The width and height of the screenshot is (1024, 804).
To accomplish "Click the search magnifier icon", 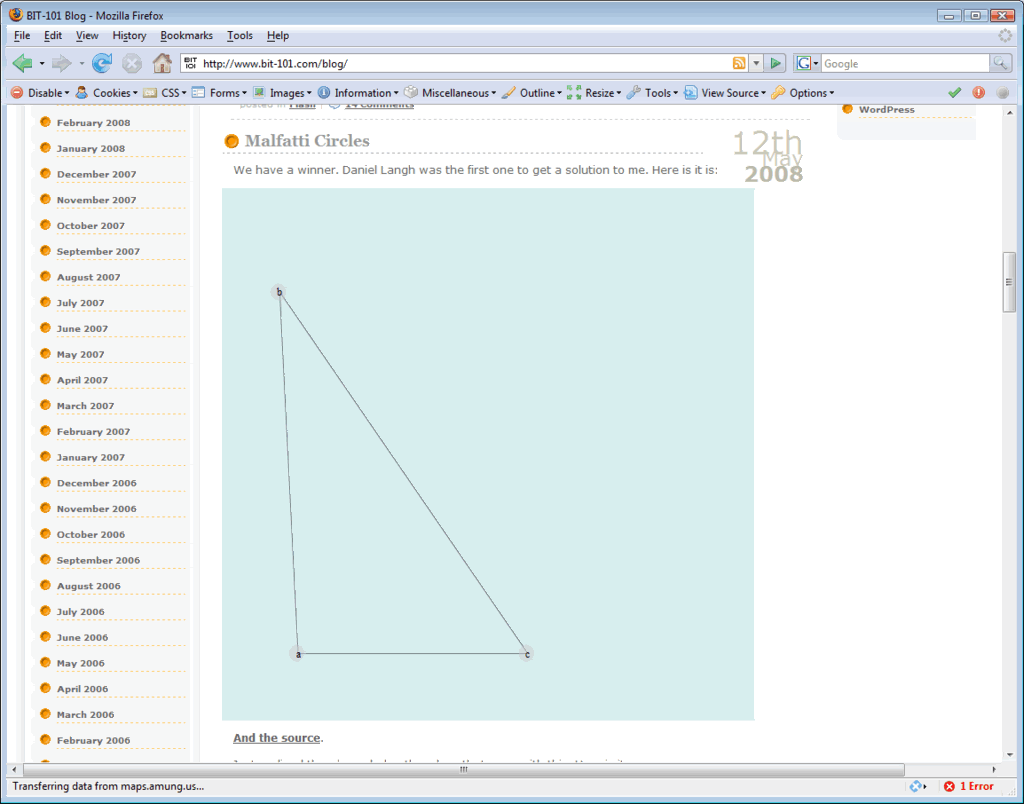I will click(1000, 63).
